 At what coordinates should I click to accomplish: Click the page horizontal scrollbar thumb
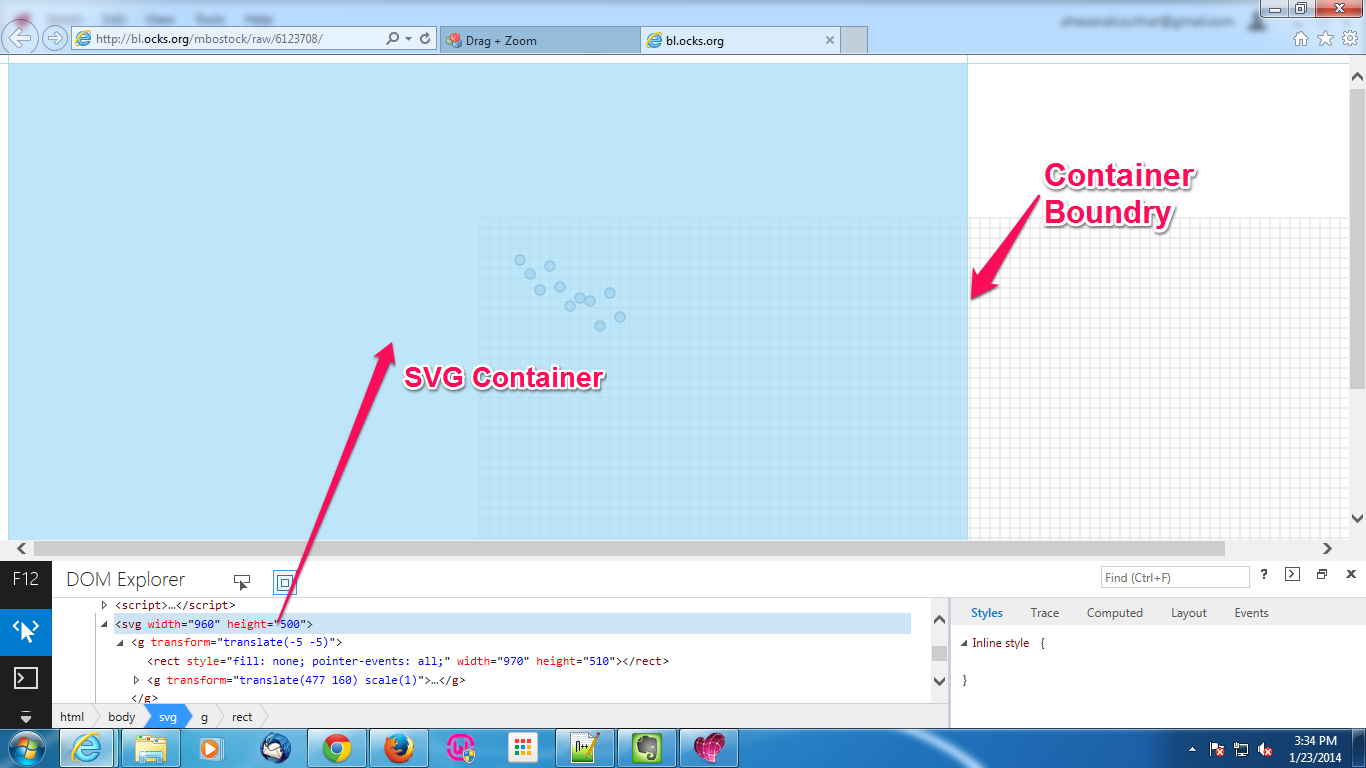(629, 548)
